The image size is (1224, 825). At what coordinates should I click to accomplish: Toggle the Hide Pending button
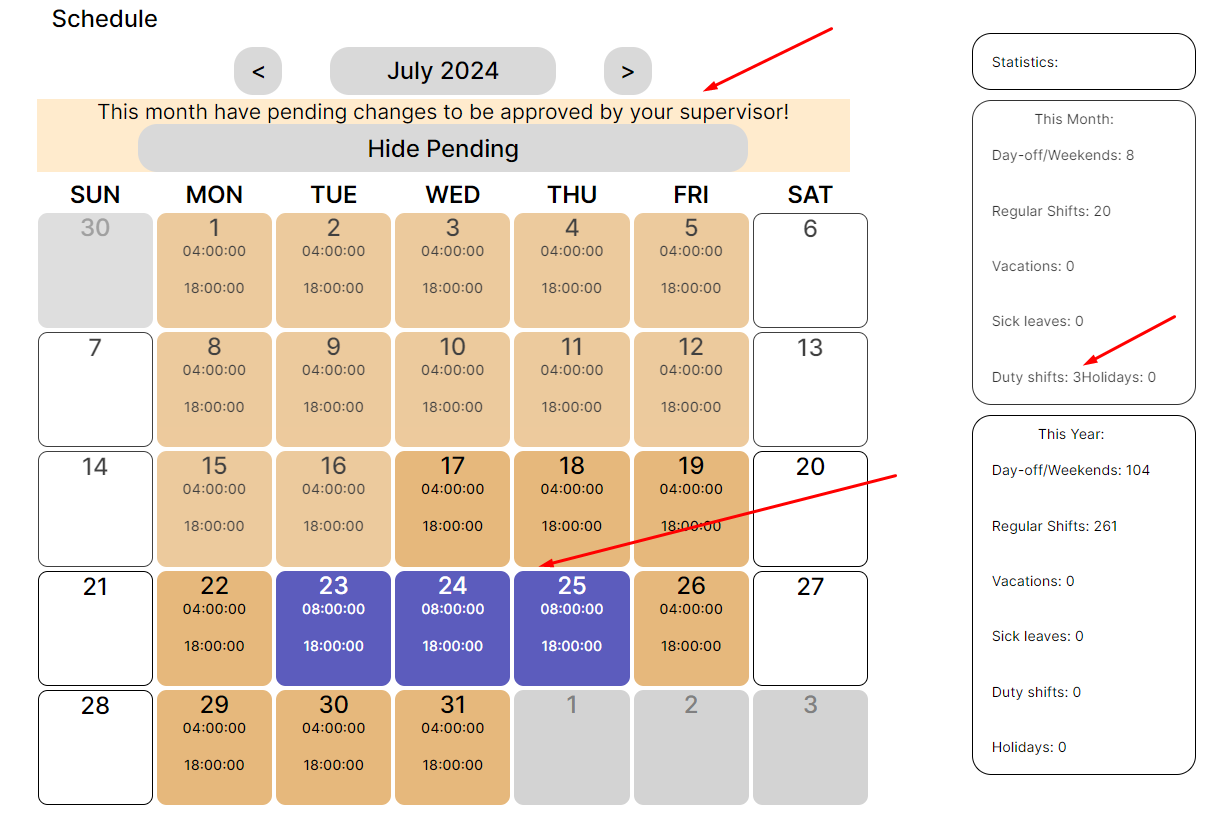tap(443, 149)
